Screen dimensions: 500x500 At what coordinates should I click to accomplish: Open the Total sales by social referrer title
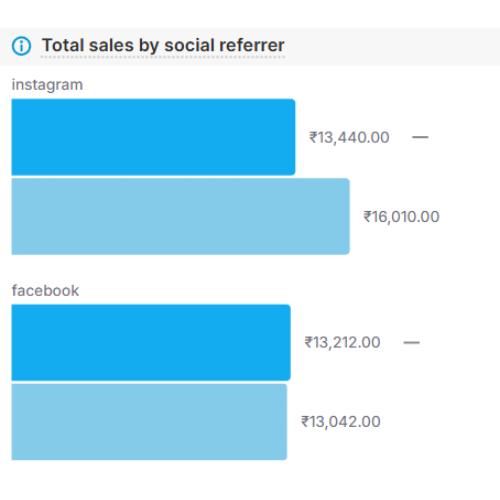[x=163, y=45]
